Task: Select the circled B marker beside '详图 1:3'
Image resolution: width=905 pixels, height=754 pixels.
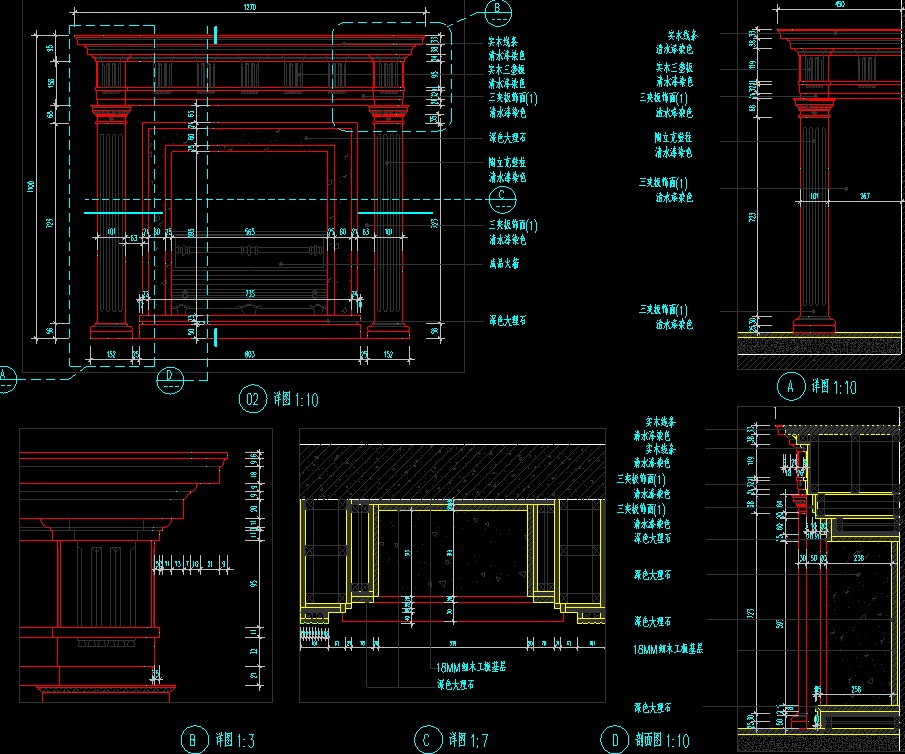Action: [x=195, y=740]
